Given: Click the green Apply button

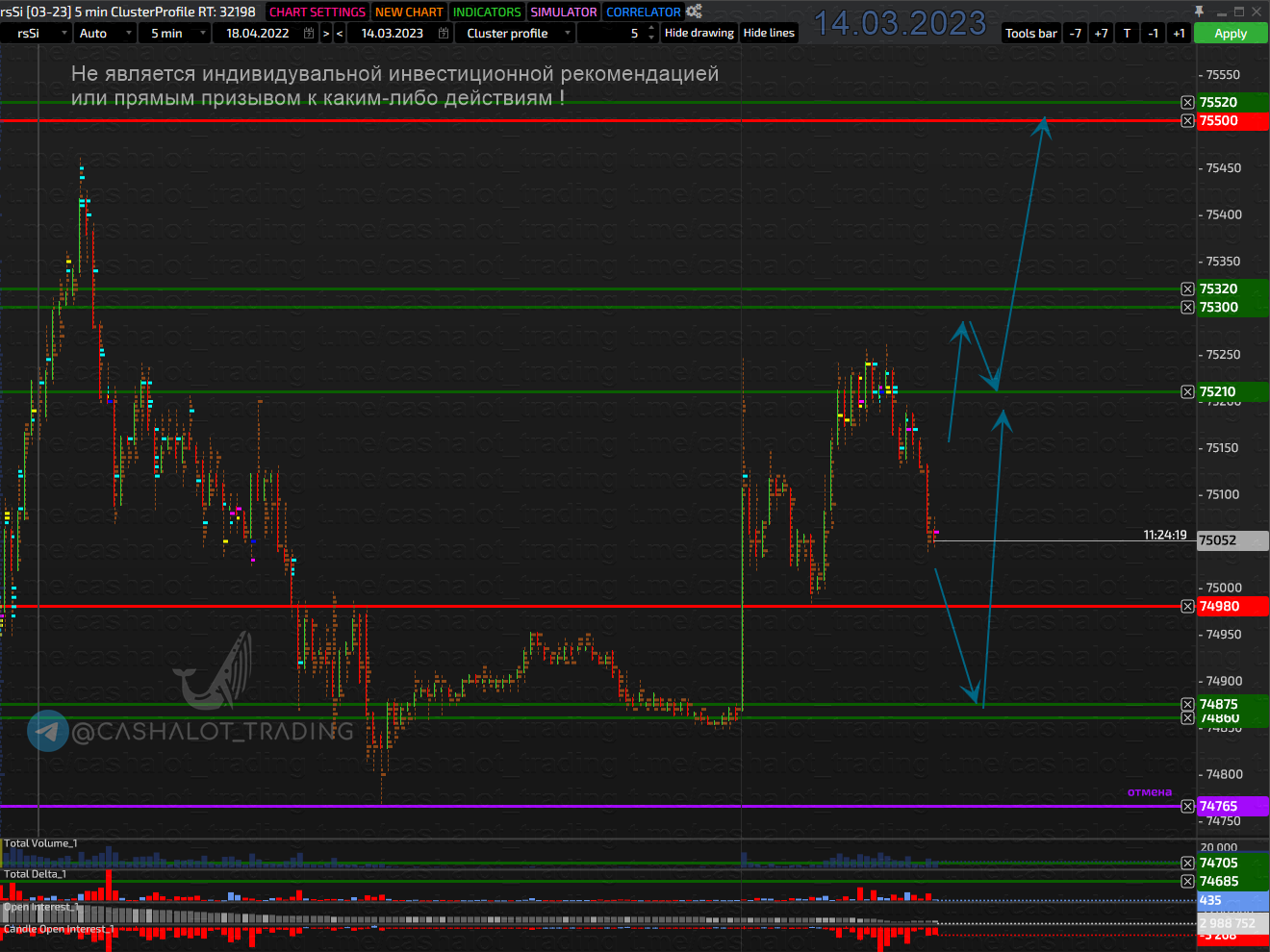Looking at the screenshot, I should 1230,33.
